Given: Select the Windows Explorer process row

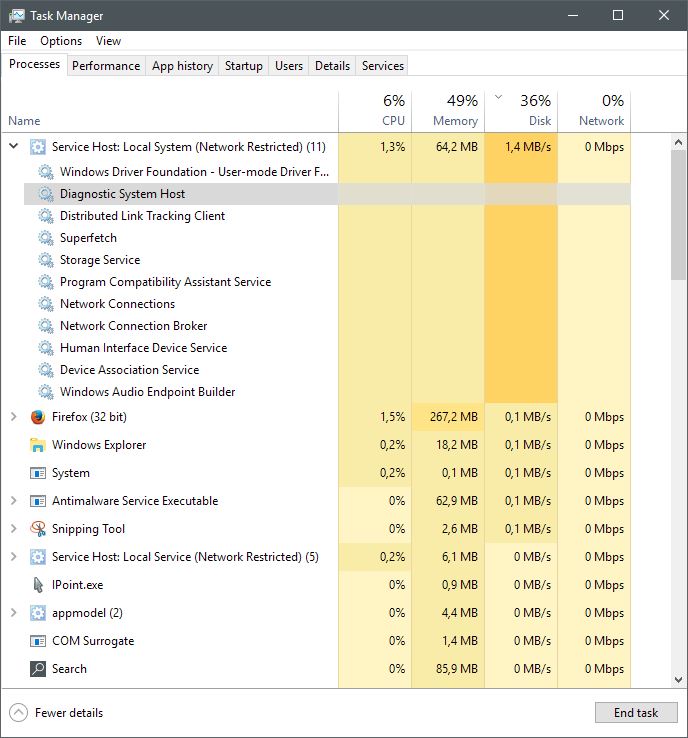Looking at the screenshot, I should [316, 445].
